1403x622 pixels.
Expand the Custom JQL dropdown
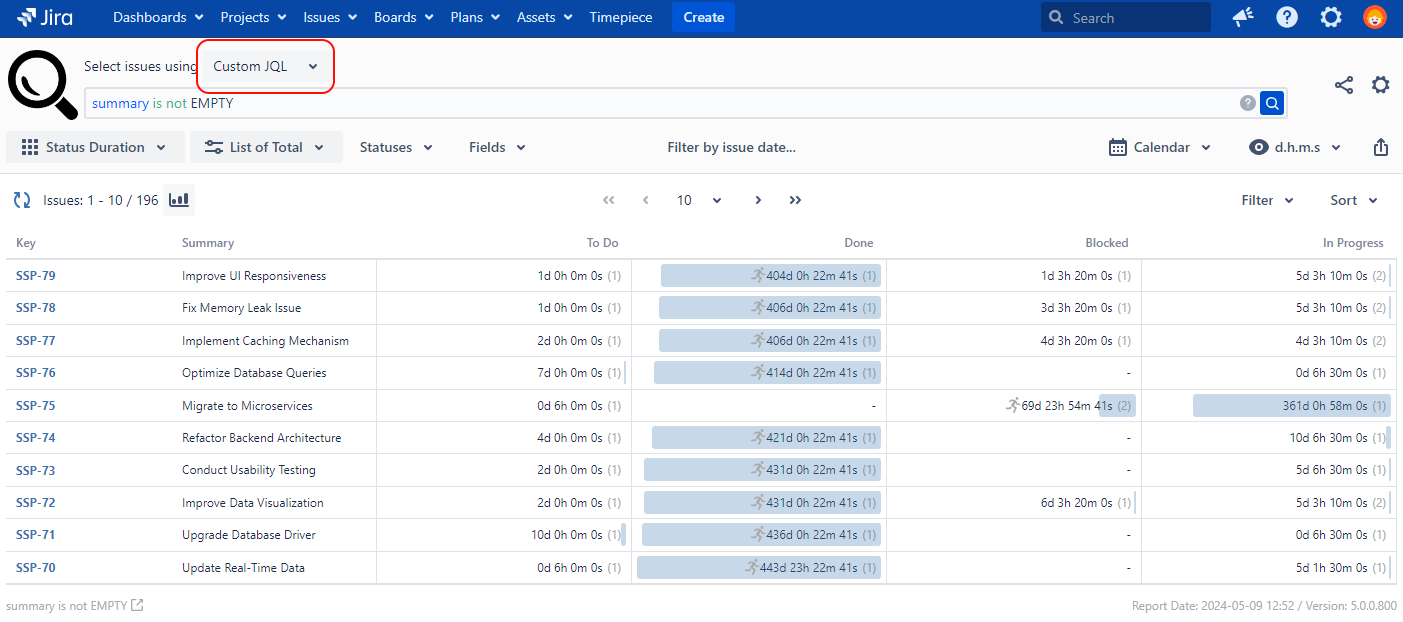coord(265,66)
